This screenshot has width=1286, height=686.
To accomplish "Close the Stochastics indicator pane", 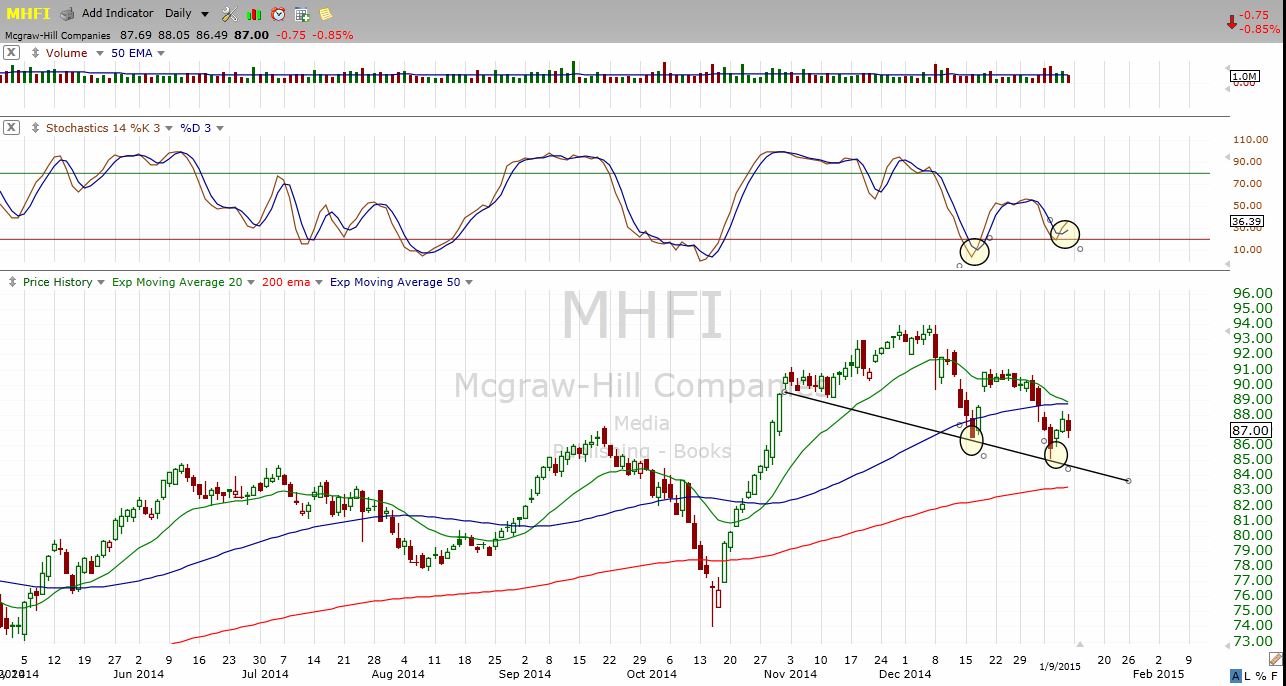I will pyautogui.click(x=11, y=128).
